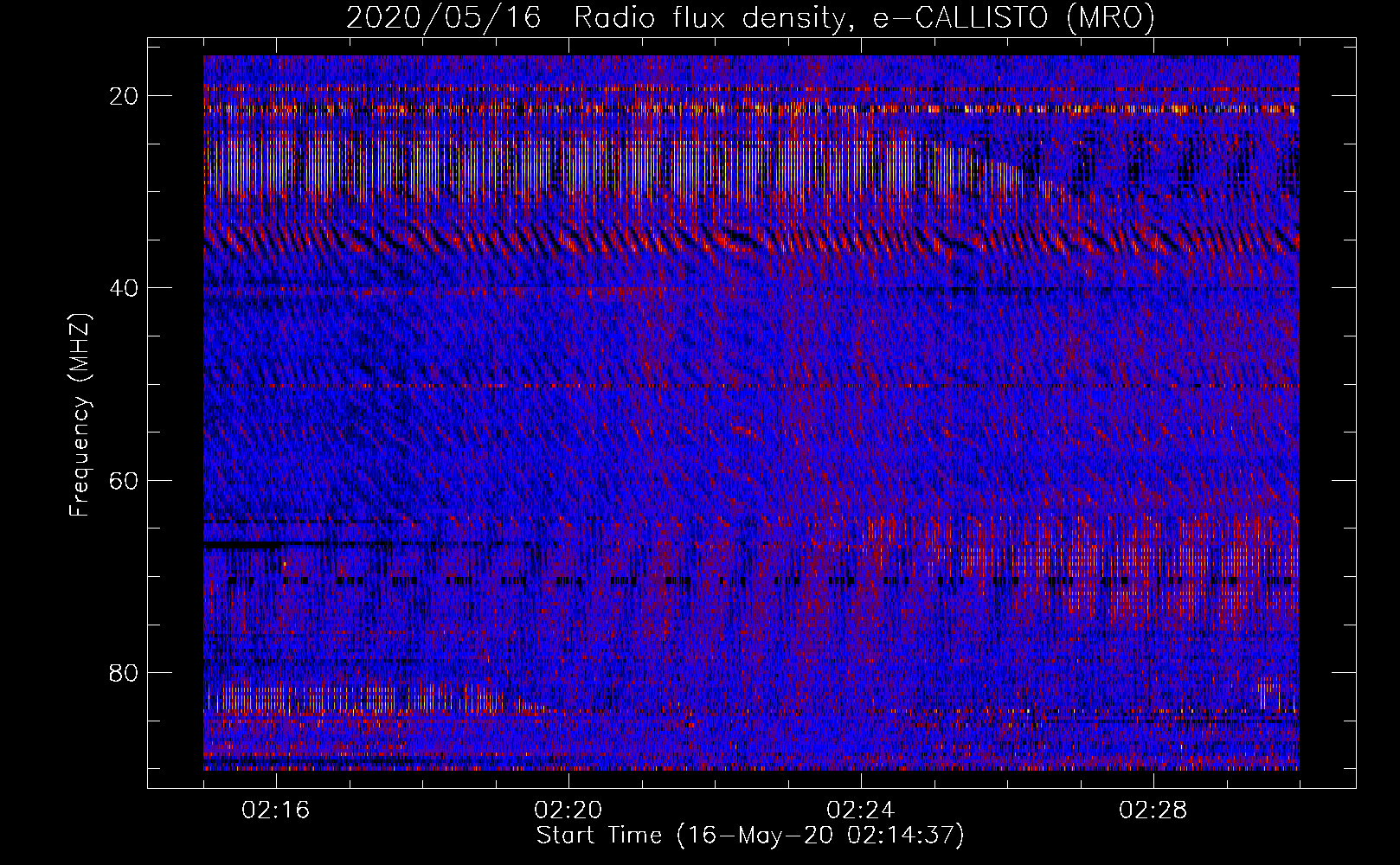Click the plot title "2020/05/16 Radio flux density, e-CALLISTO (MRO)"
Screen dimensions: 1400x865
click(750, 17)
